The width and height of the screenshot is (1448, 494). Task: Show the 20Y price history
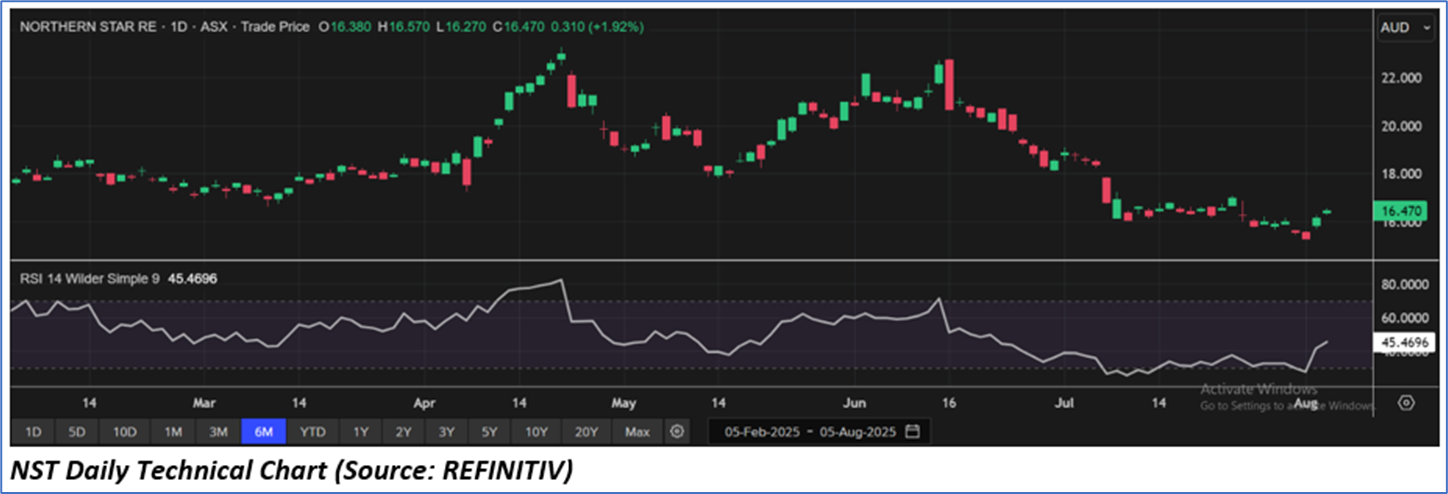(586, 432)
